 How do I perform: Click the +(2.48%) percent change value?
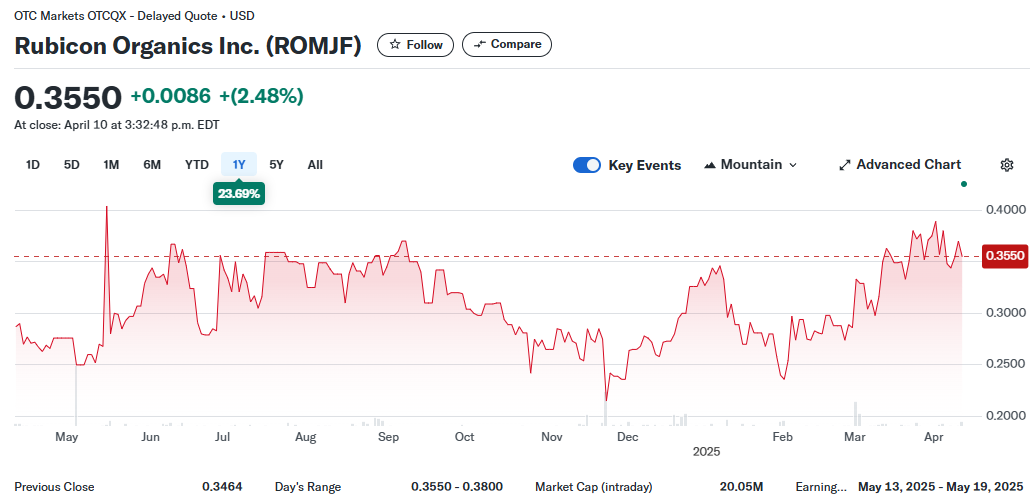coord(262,96)
